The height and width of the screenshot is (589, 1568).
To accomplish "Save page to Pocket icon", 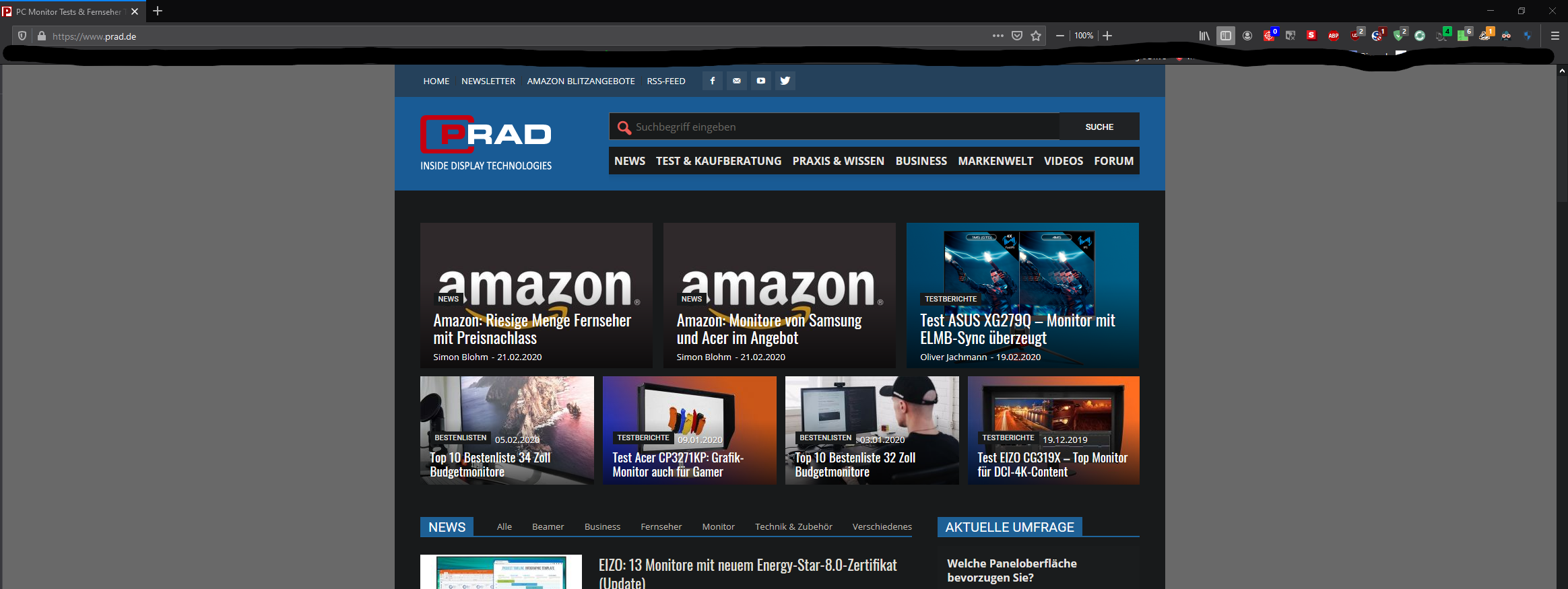I will click(x=1017, y=36).
